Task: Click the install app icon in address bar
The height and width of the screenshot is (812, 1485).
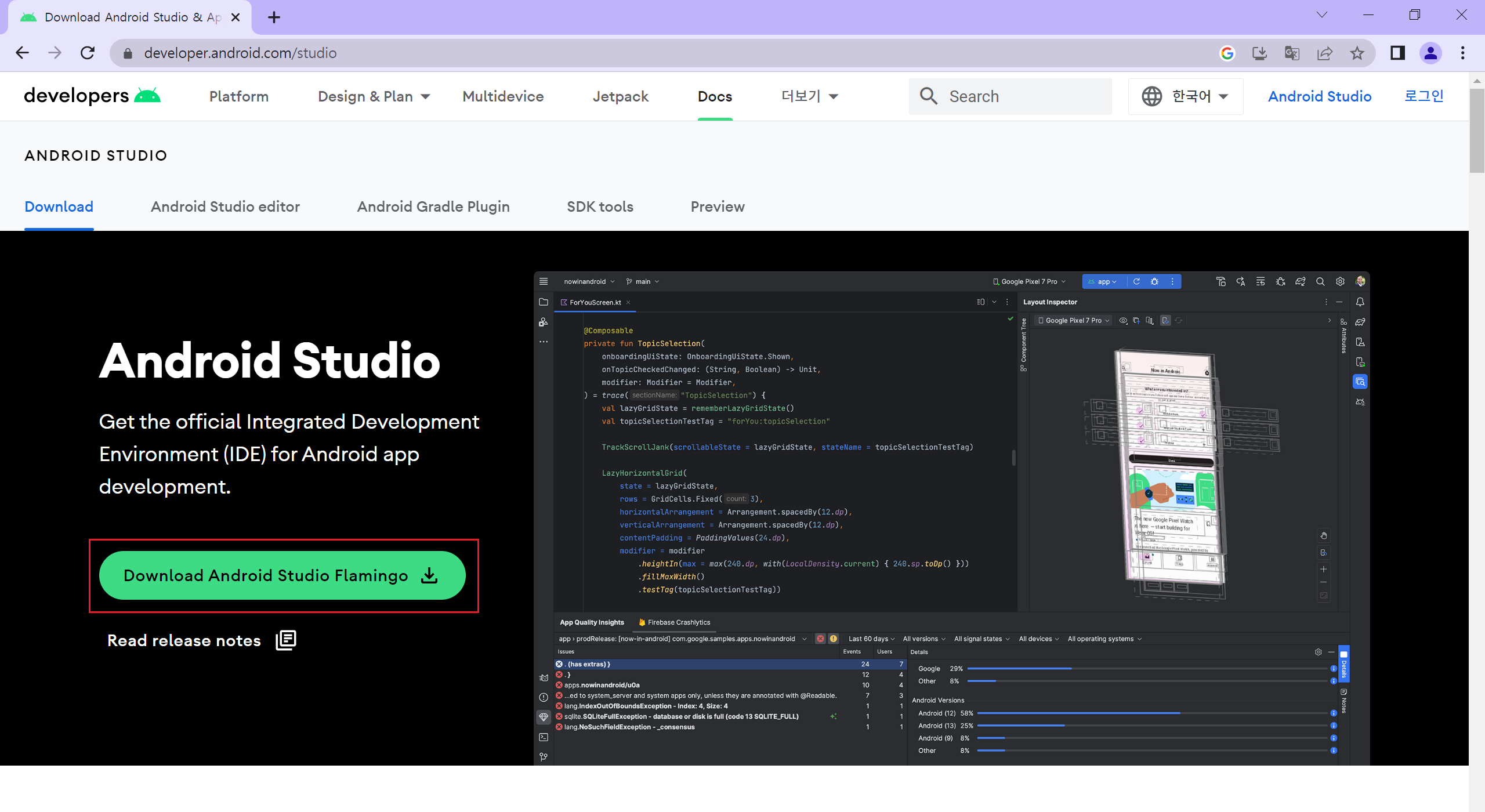Action: (x=1259, y=53)
